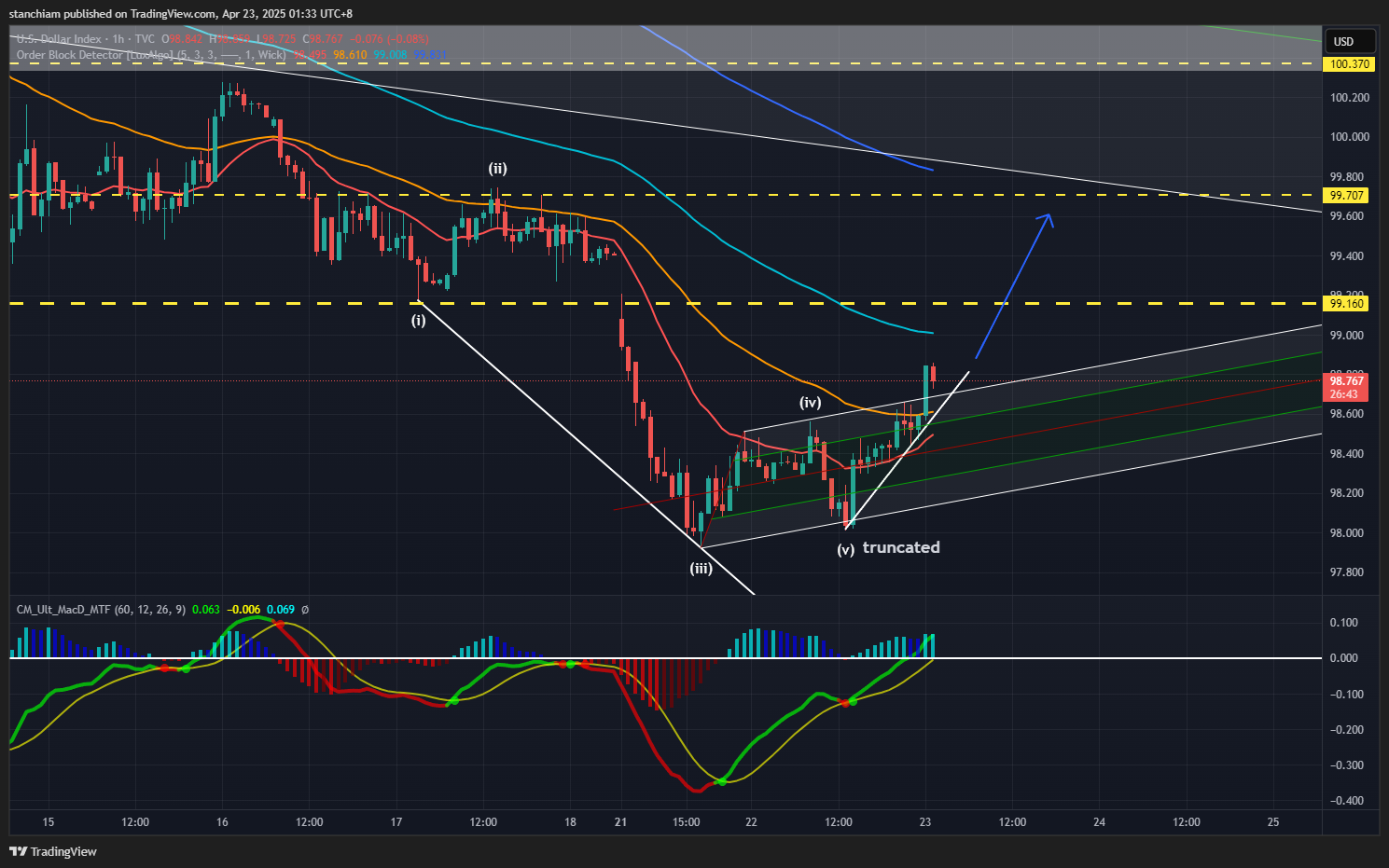Click date 23 on the time axis
The height and width of the screenshot is (868, 1389).
click(x=925, y=822)
